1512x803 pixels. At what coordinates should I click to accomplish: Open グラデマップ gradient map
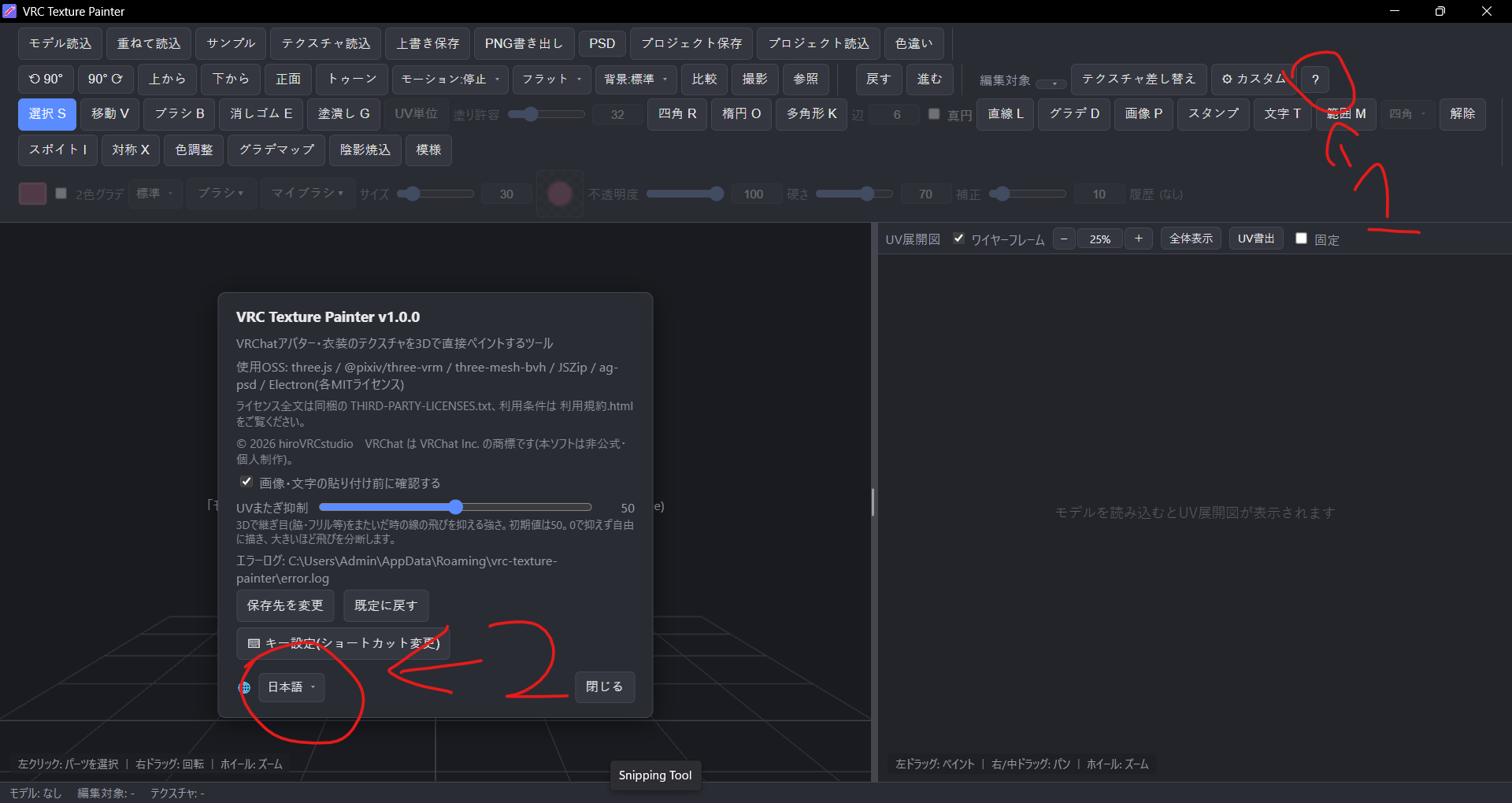pyautogui.click(x=276, y=150)
